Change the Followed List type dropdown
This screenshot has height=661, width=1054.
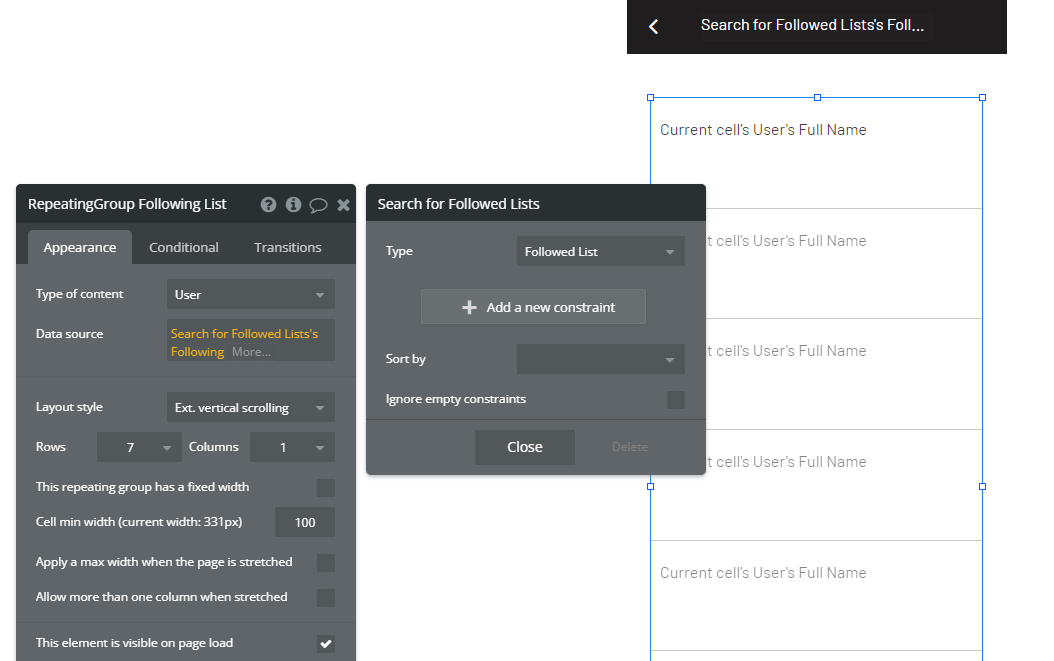[x=600, y=252]
